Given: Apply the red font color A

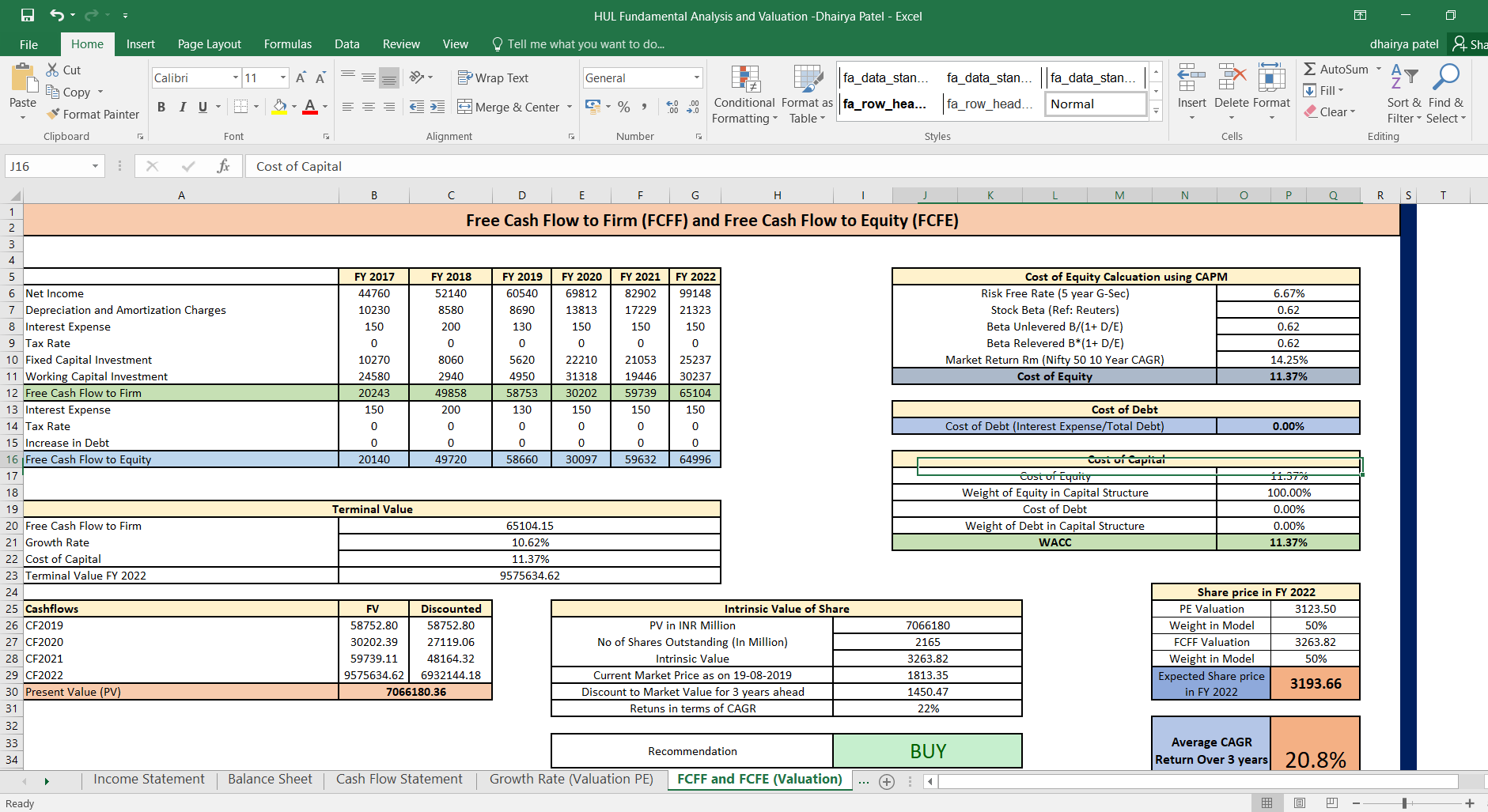Looking at the screenshot, I should (x=310, y=107).
